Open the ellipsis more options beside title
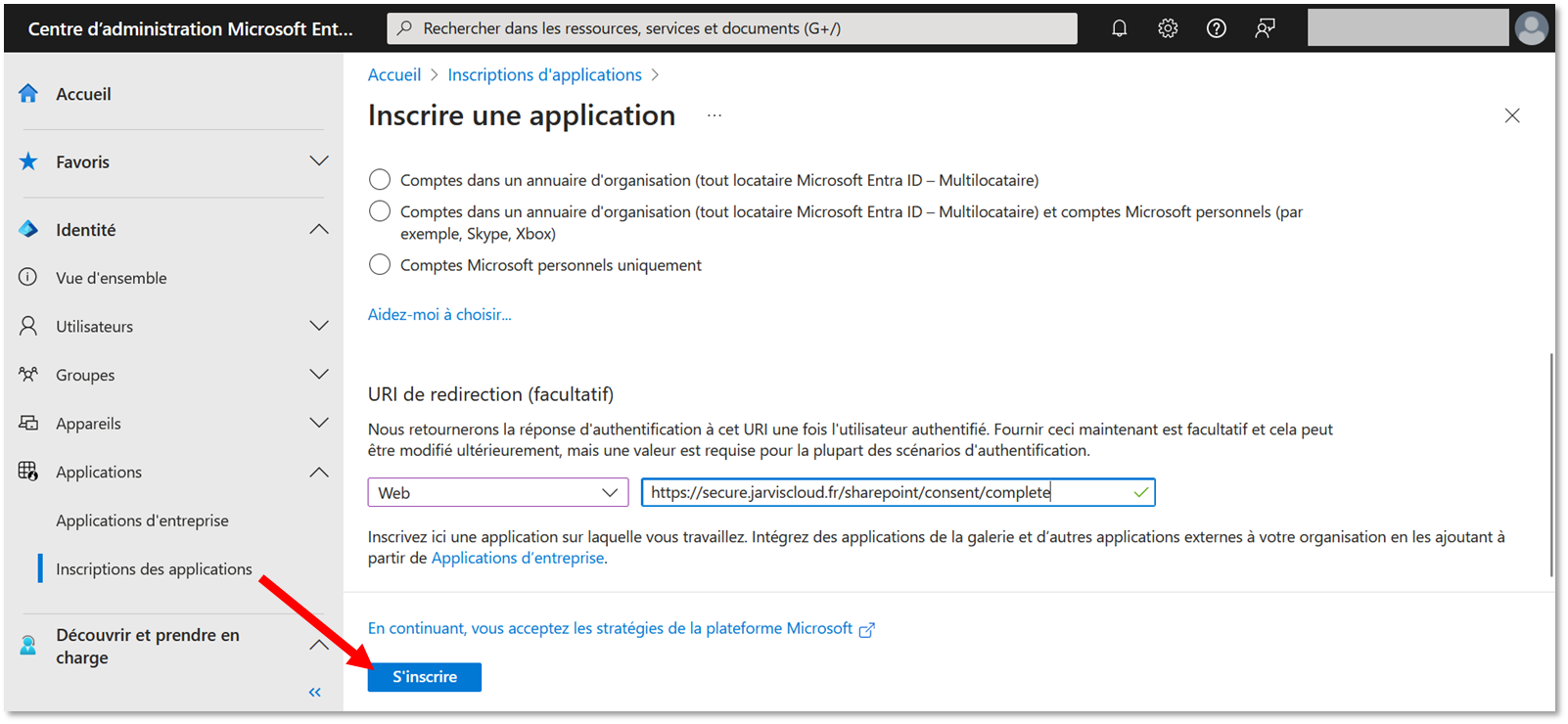 point(715,115)
